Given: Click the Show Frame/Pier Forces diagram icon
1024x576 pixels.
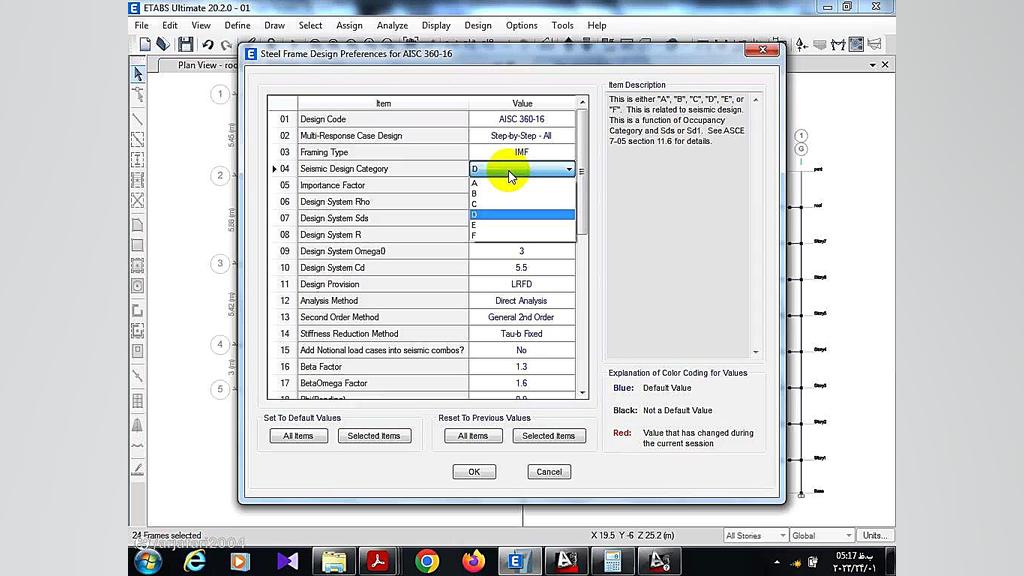Looking at the screenshot, I should click(838, 44).
